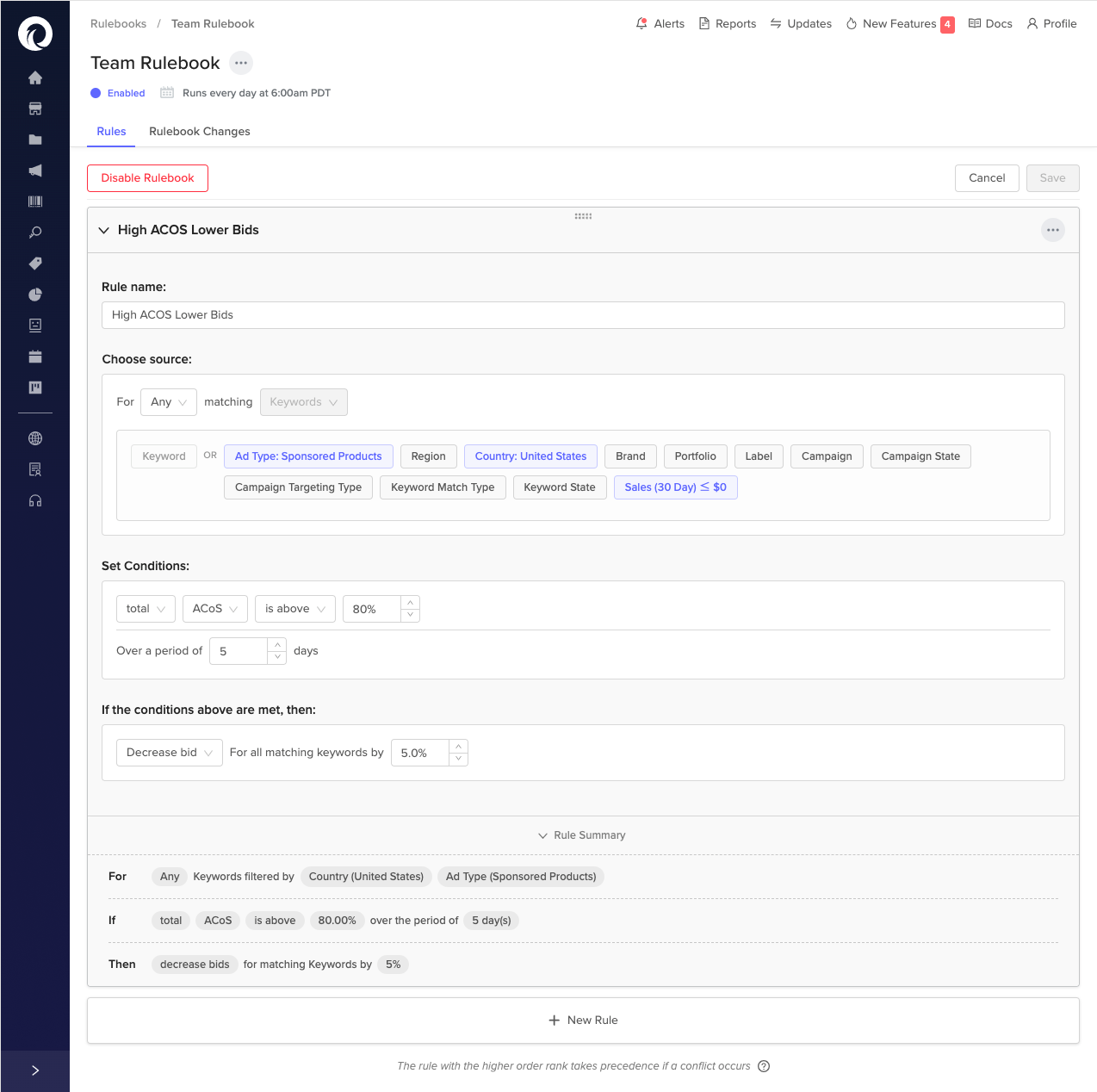Open the ACoS metric dropdown
This screenshot has height=1092, width=1097.
point(215,609)
